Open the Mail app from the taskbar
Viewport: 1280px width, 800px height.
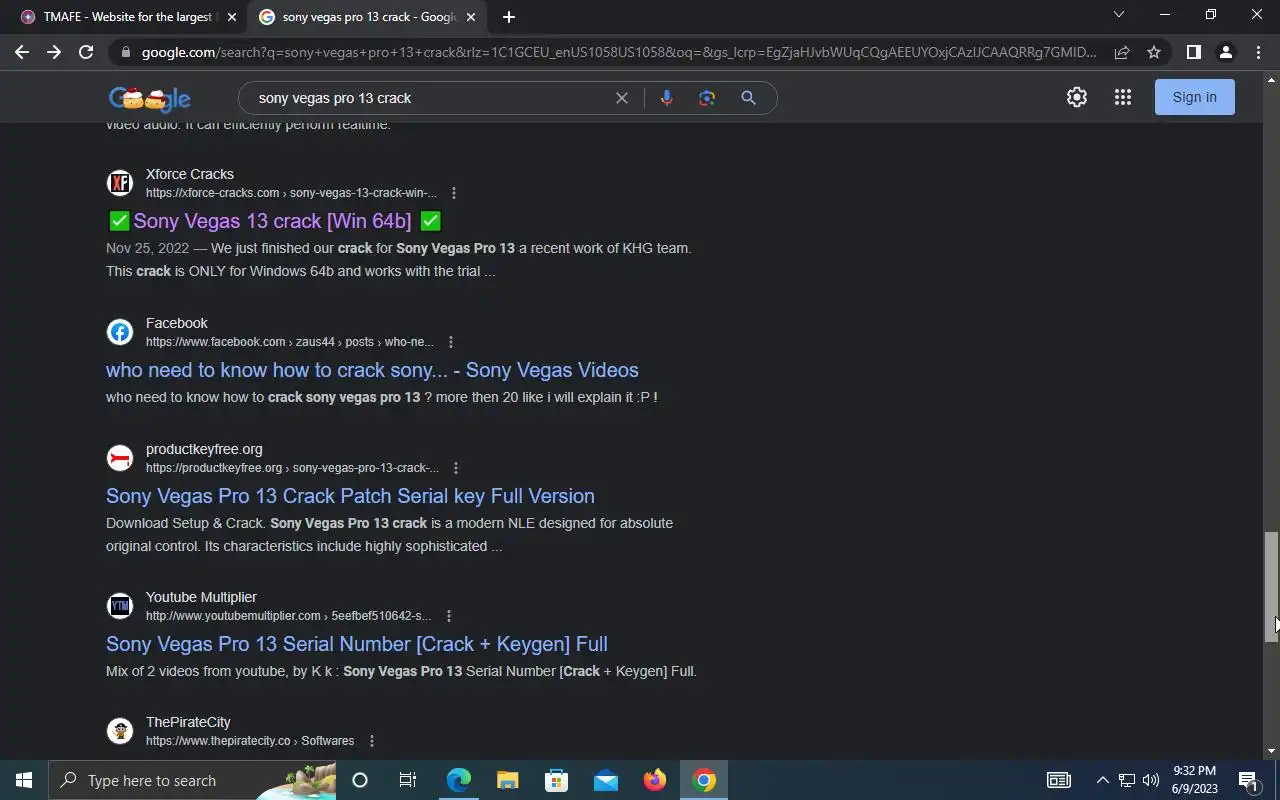click(x=605, y=780)
